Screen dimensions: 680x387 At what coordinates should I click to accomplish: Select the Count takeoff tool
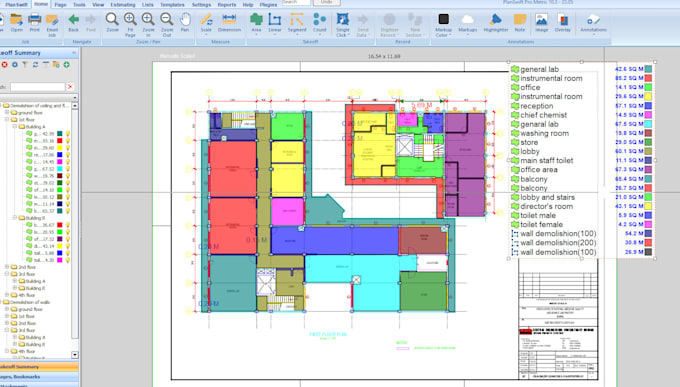click(320, 24)
